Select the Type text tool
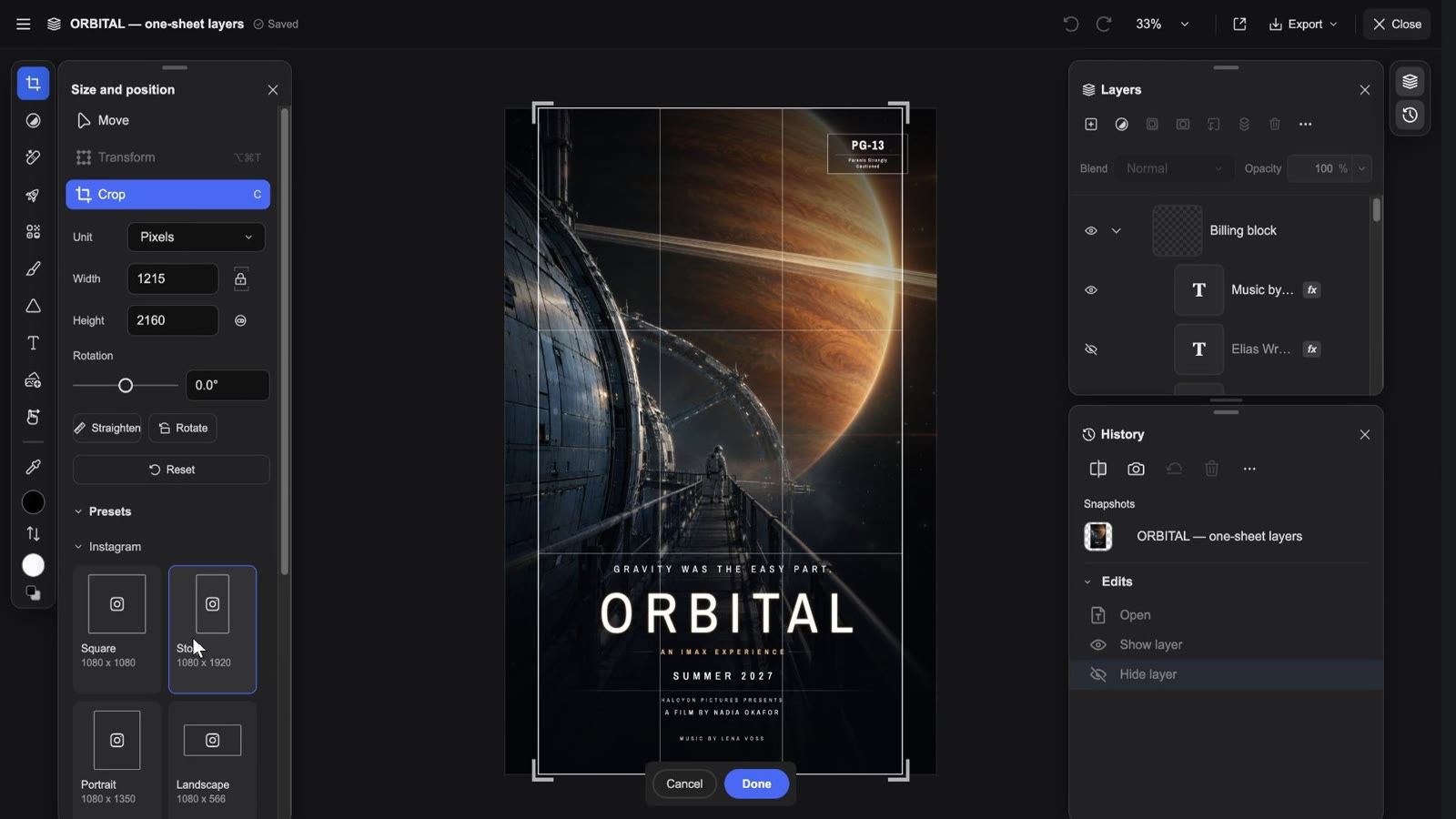Image resolution: width=1456 pixels, height=819 pixels. click(33, 343)
